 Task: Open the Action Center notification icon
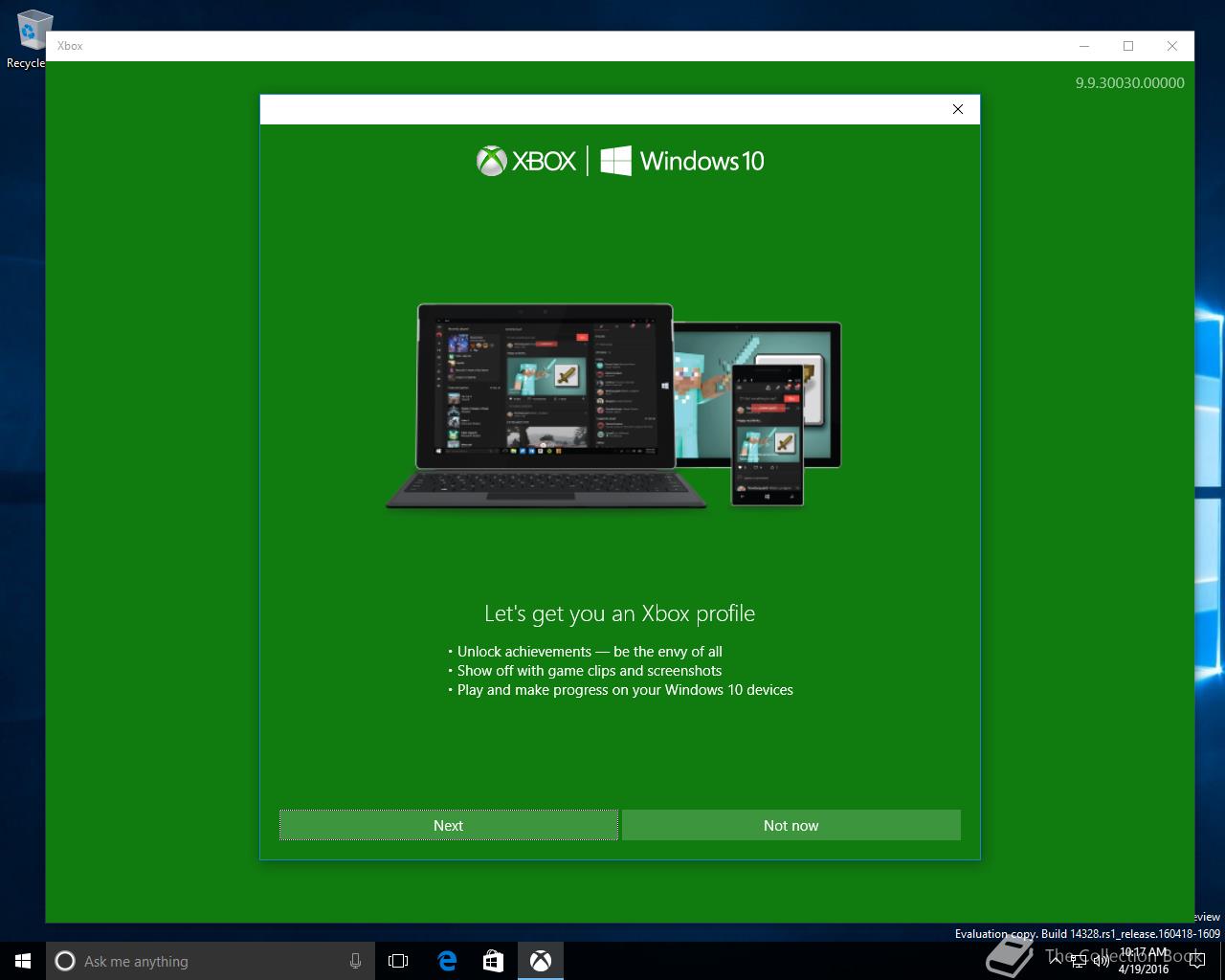tap(1197, 961)
